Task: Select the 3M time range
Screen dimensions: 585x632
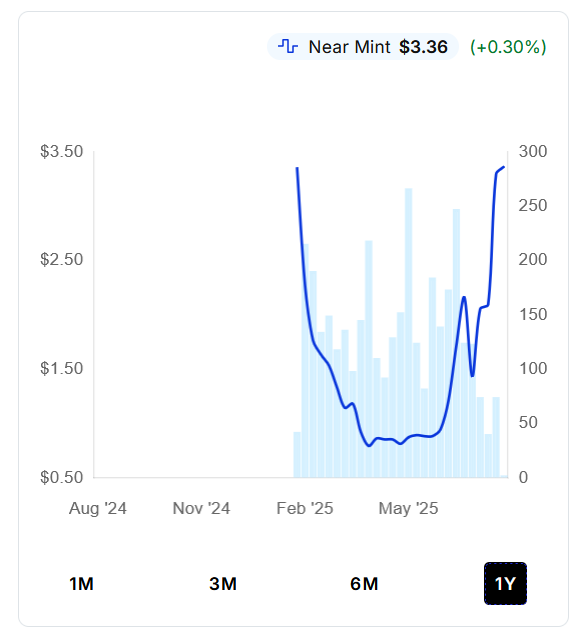Action: (223, 584)
